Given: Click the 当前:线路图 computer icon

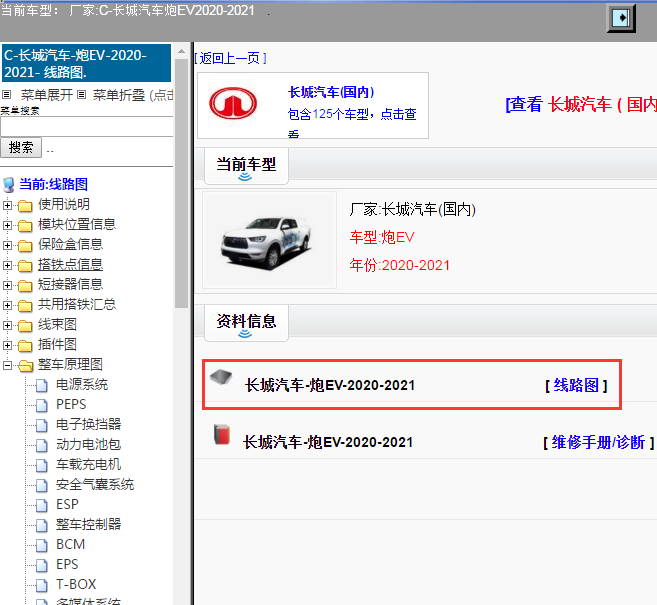Looking at the screenshot, I should click(x=9, y=184).
